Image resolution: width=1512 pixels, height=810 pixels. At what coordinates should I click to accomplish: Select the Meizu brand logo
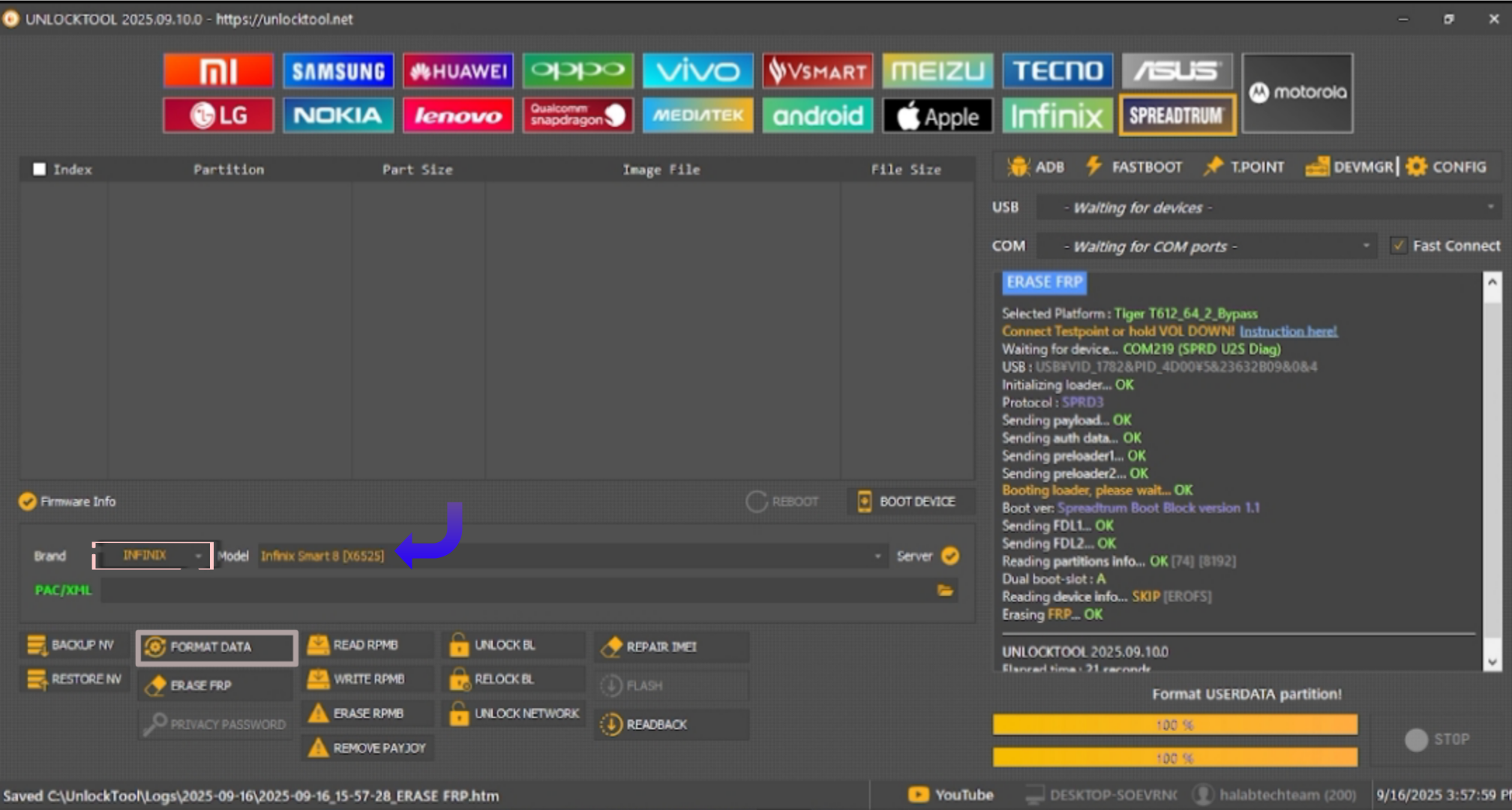(938, 71)
